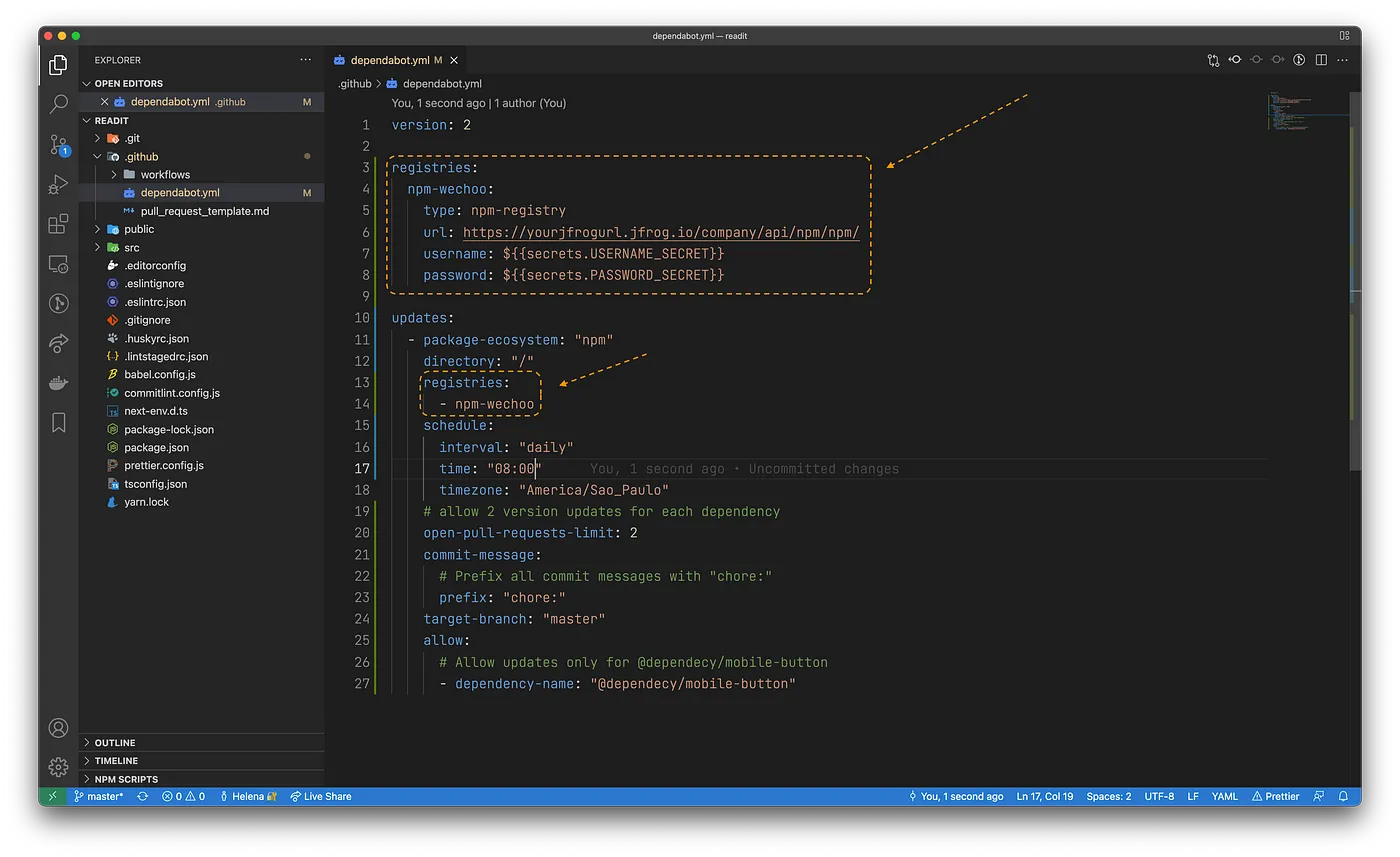Collapse the .github folder
Screen dimensions: 1400x857
click(97, 157)
